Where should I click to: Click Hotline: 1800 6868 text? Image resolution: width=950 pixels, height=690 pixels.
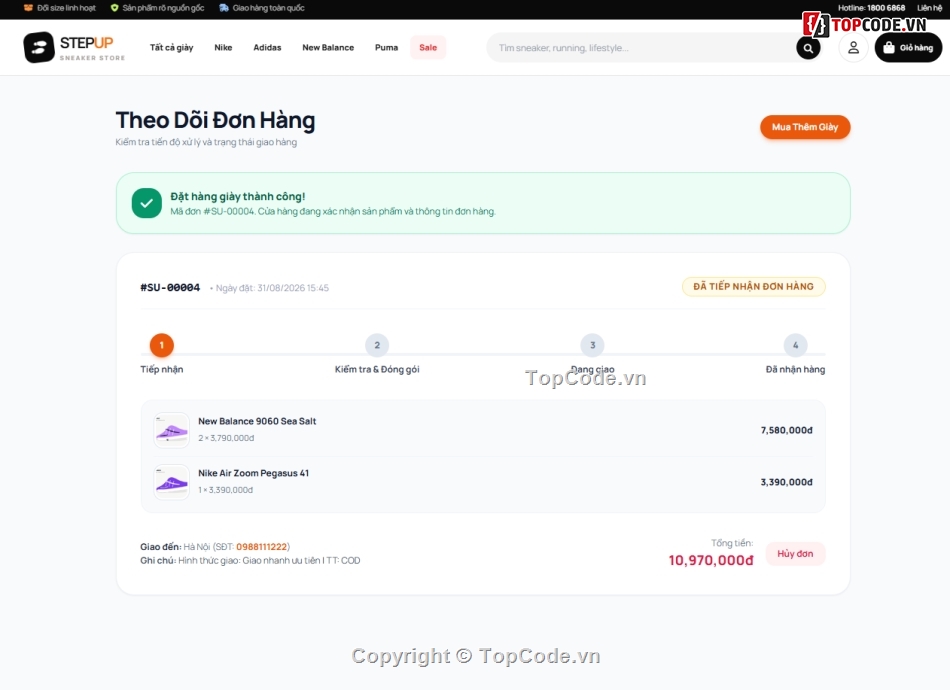pyautogui.click(x=871, y=8)
